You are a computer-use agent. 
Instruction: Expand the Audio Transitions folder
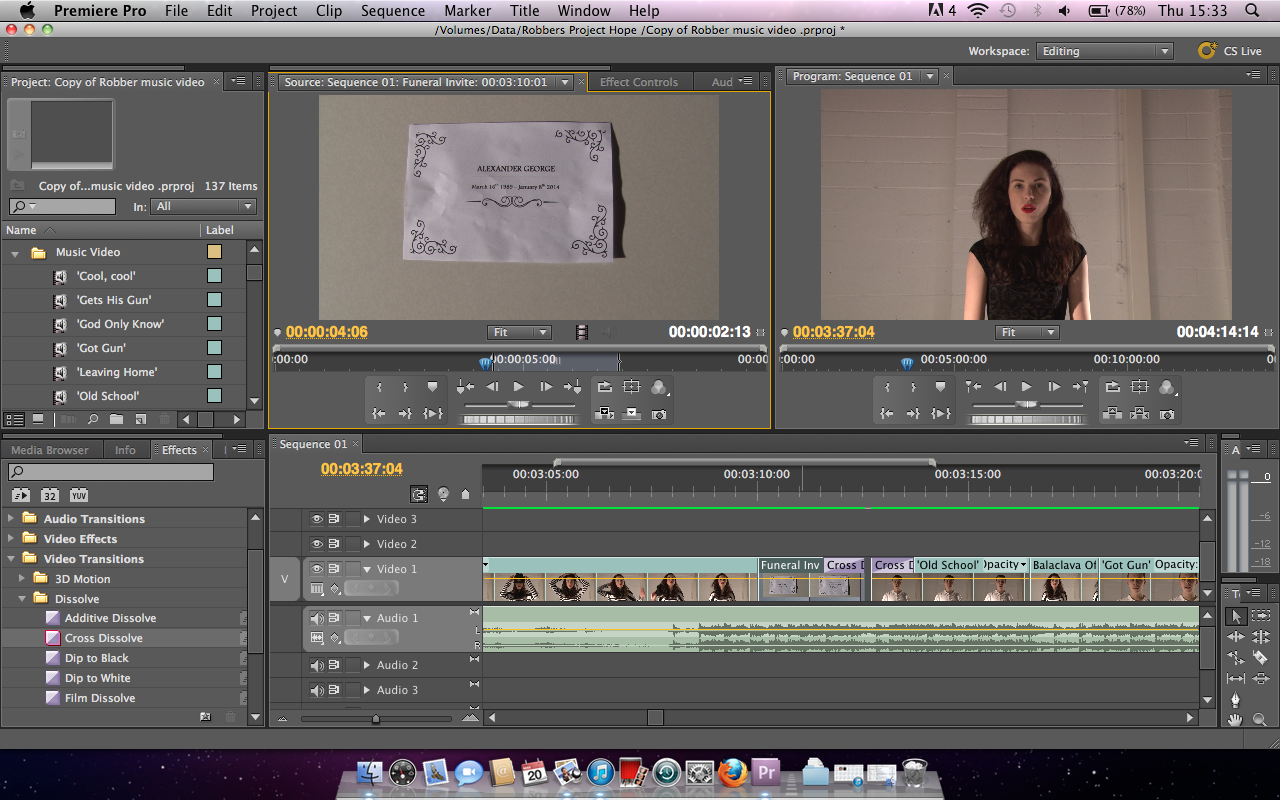point(12,518)
